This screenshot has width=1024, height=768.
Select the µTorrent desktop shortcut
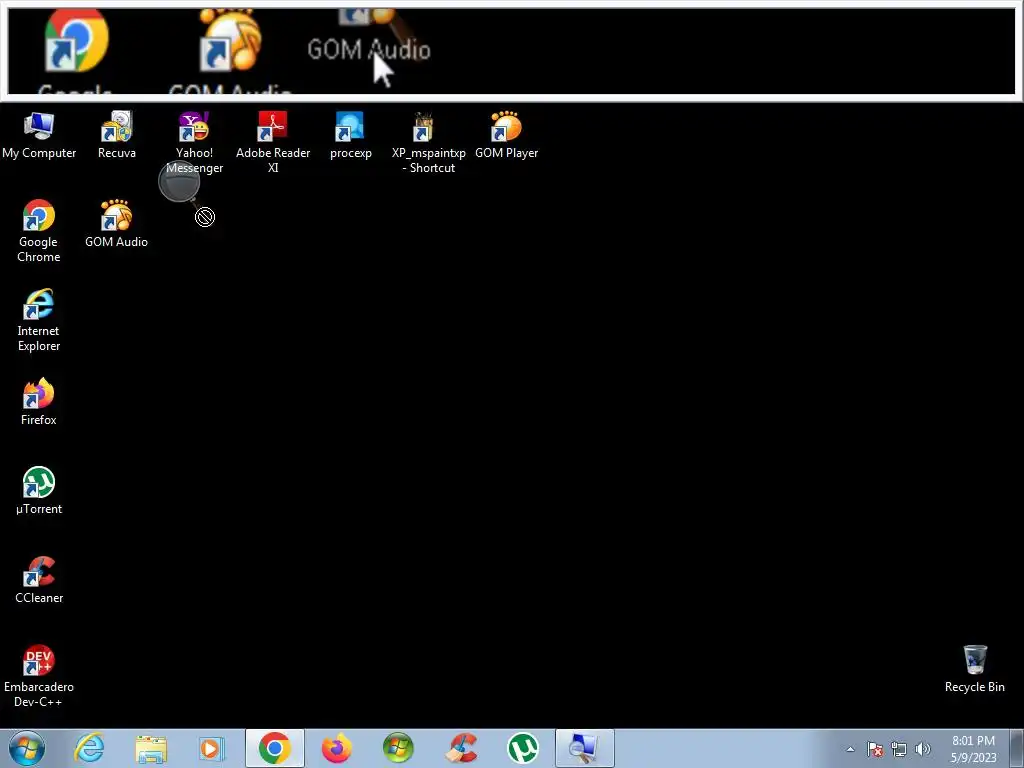39,491
